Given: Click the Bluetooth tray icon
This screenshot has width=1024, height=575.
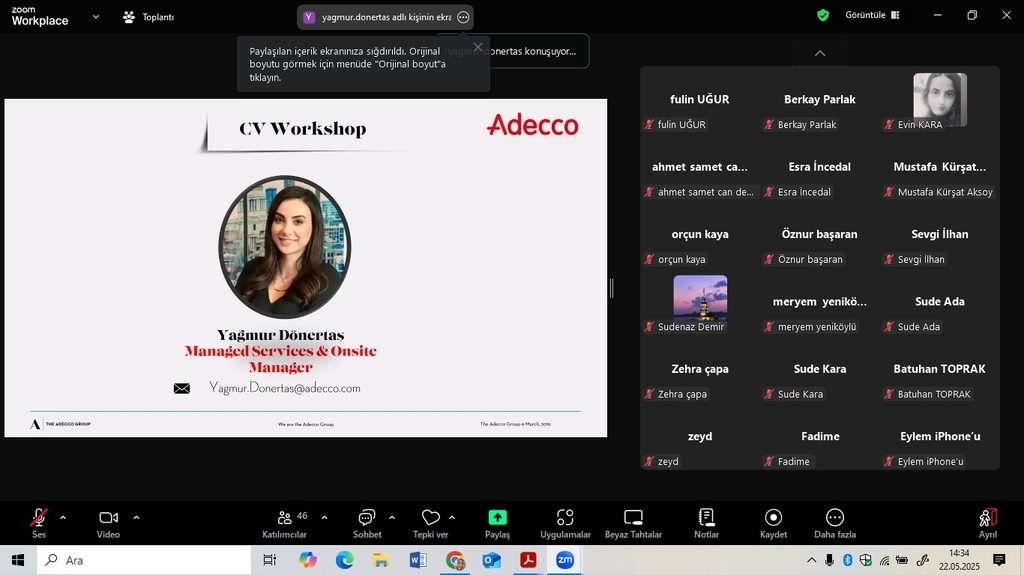Looking at the screenshot, I should pyautogui.click(x=848, y=560).
